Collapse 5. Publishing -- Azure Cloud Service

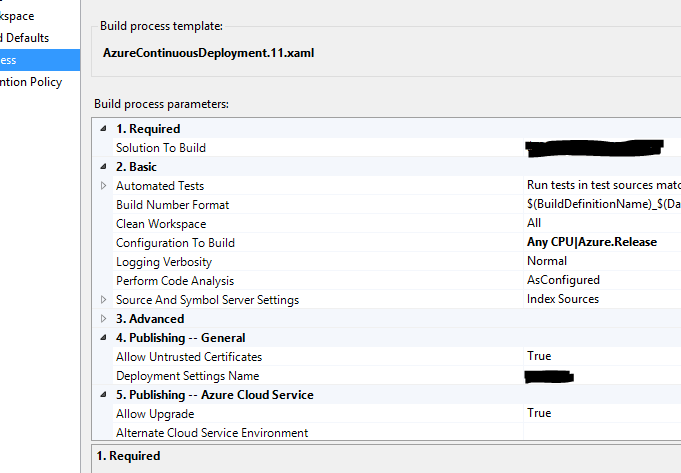[103, 394]
